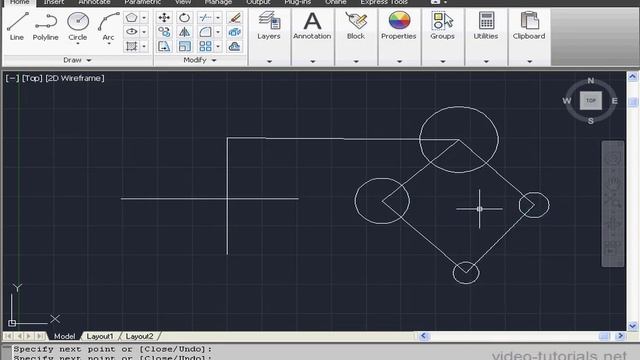Expand arrow under Properties panel
The height and width of the screenshot is (360, 640).
(x=399, y=62)
